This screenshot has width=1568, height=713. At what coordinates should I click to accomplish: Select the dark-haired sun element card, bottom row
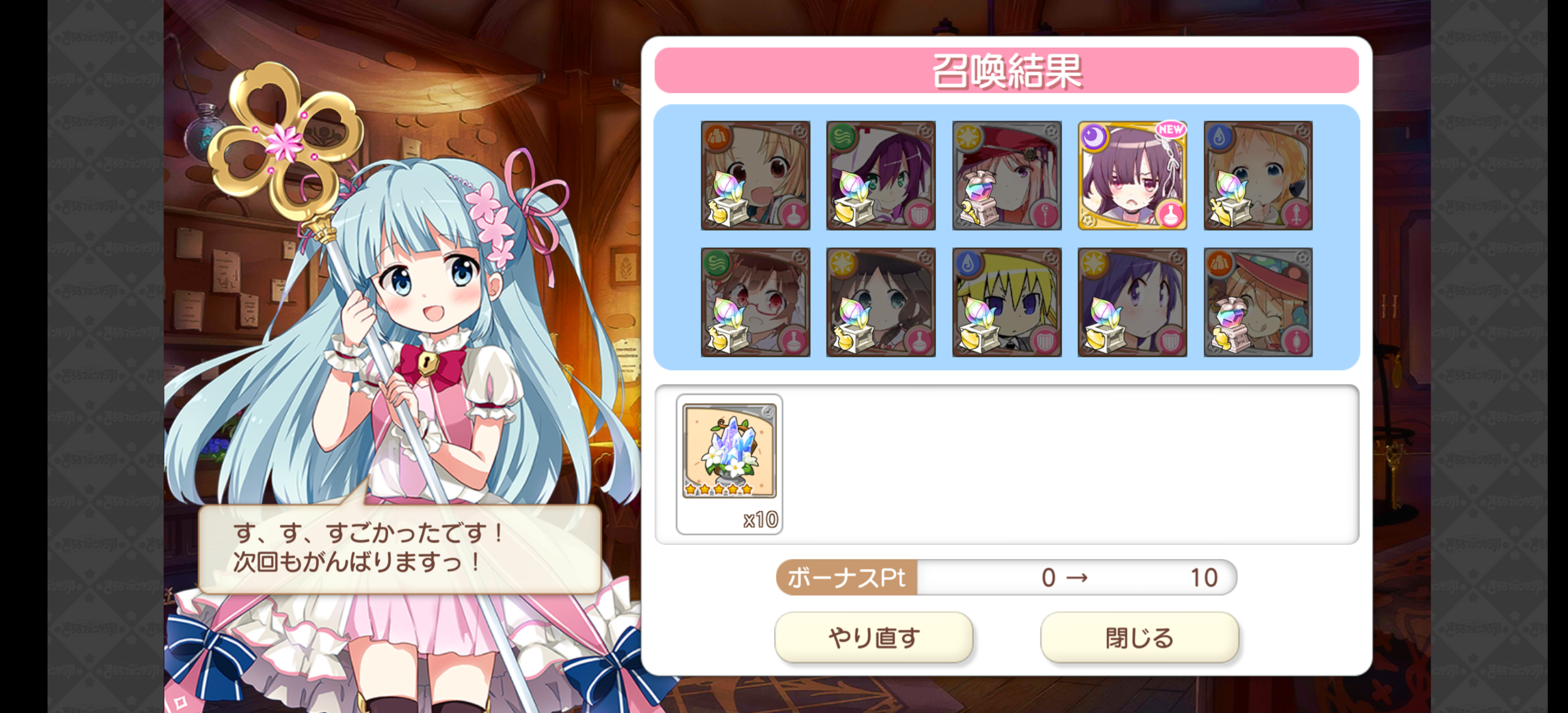tap(881, 302)
